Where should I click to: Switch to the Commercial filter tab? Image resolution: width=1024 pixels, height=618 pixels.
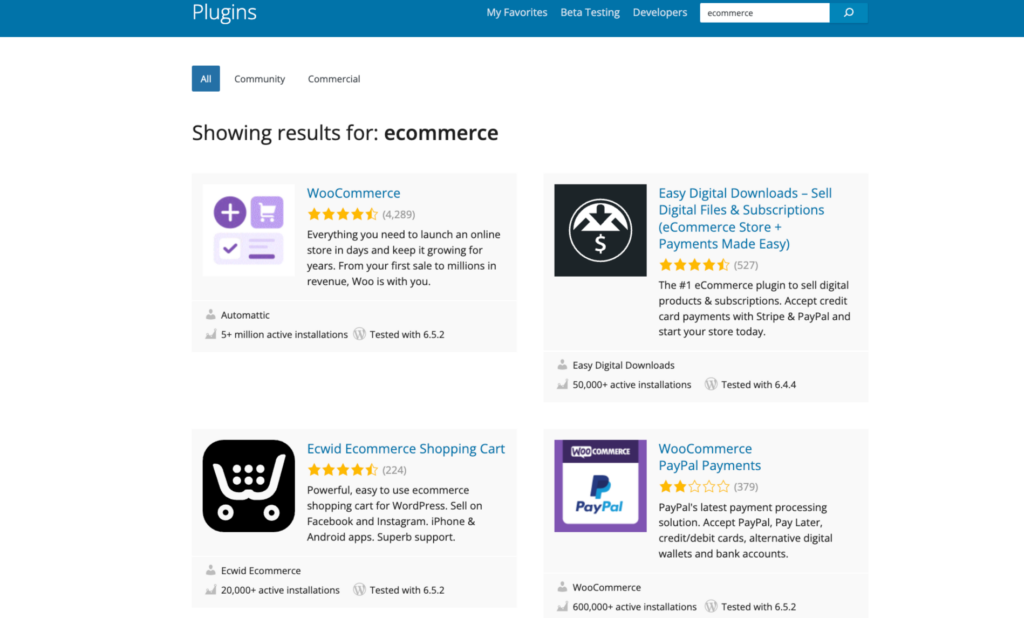tap(334, 79)
